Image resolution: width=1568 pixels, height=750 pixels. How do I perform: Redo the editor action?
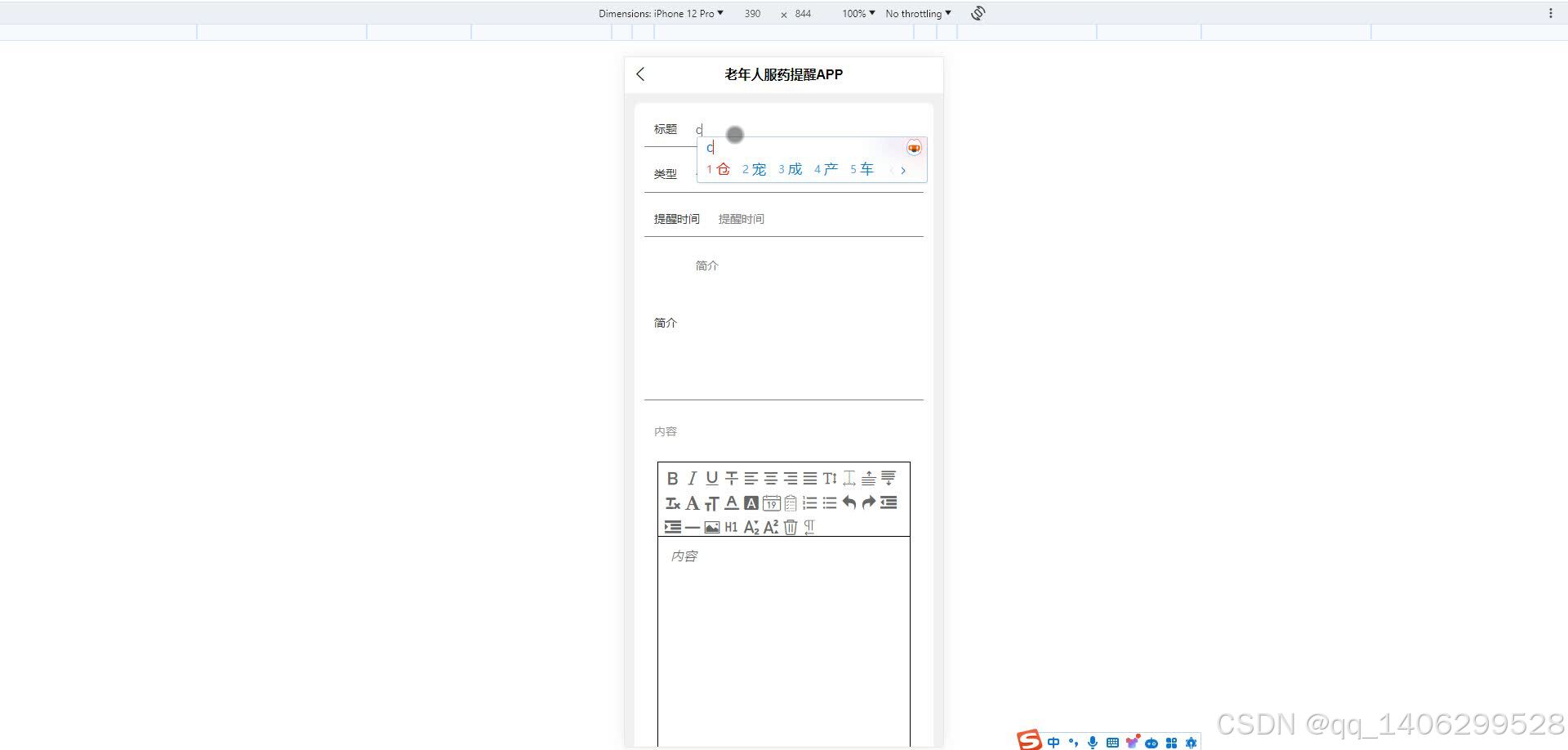coord(868,503)
